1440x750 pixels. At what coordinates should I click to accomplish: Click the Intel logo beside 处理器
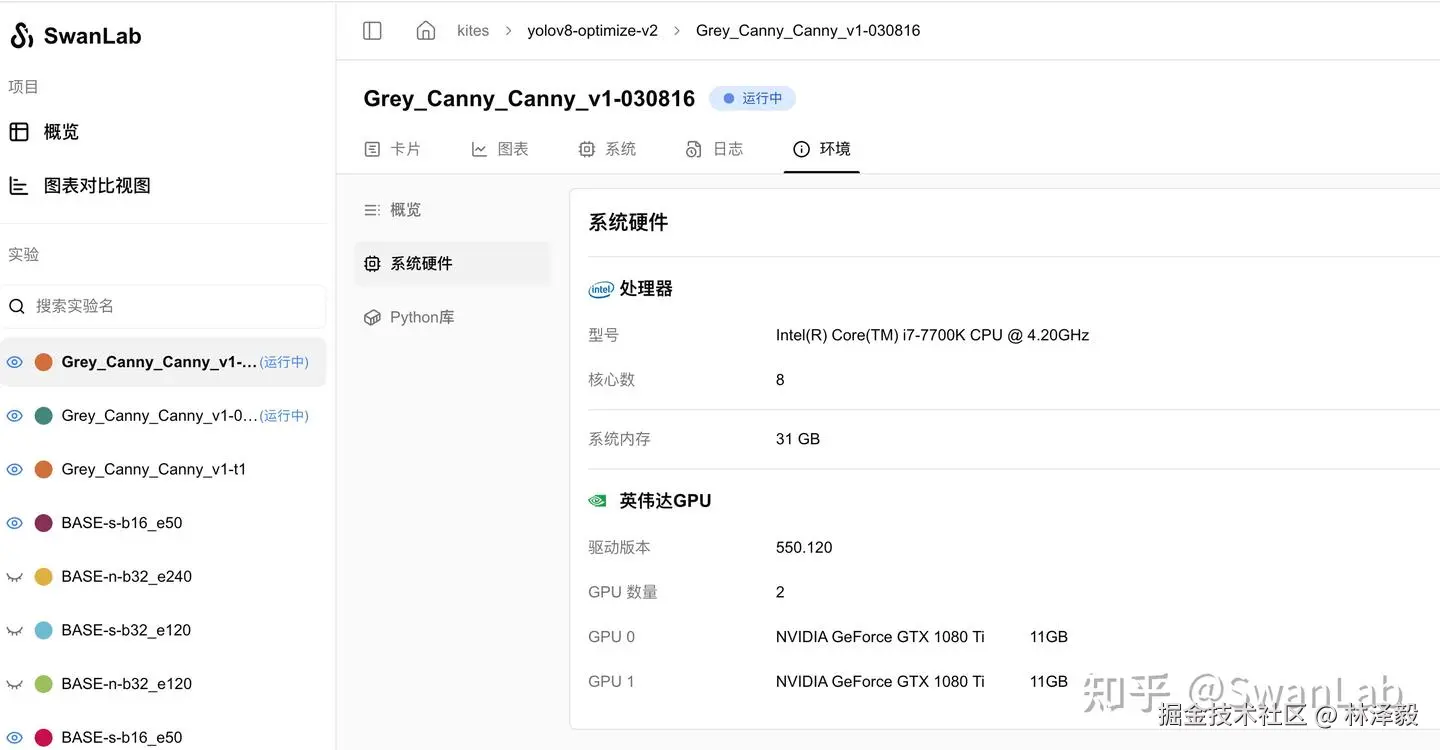click(x=600, y=289)
